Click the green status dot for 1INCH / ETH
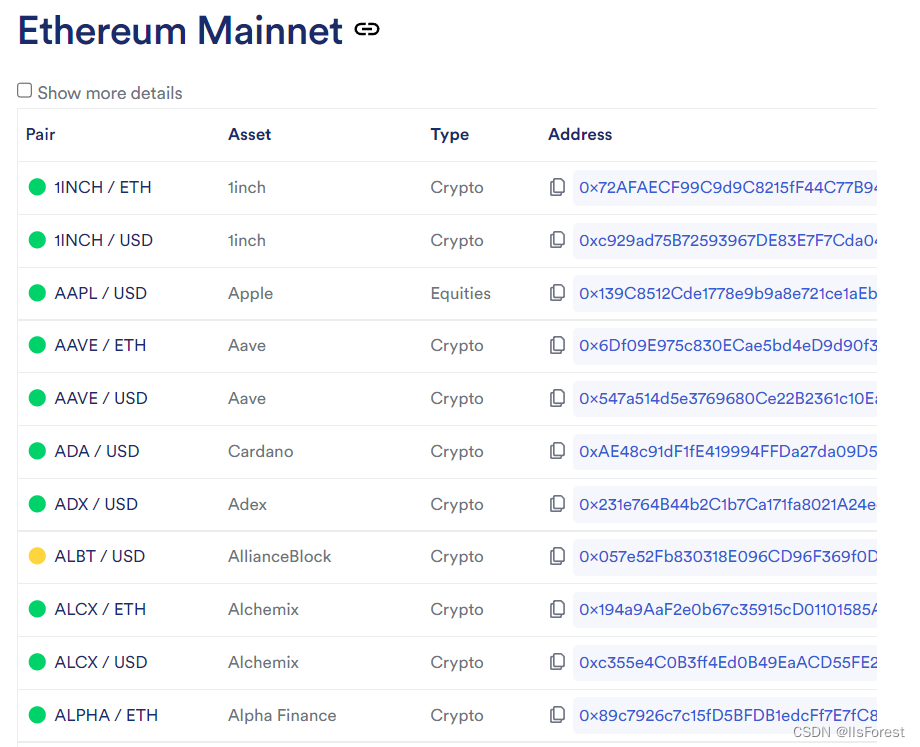This screenshot has height=747, width=920. point(37,187)
